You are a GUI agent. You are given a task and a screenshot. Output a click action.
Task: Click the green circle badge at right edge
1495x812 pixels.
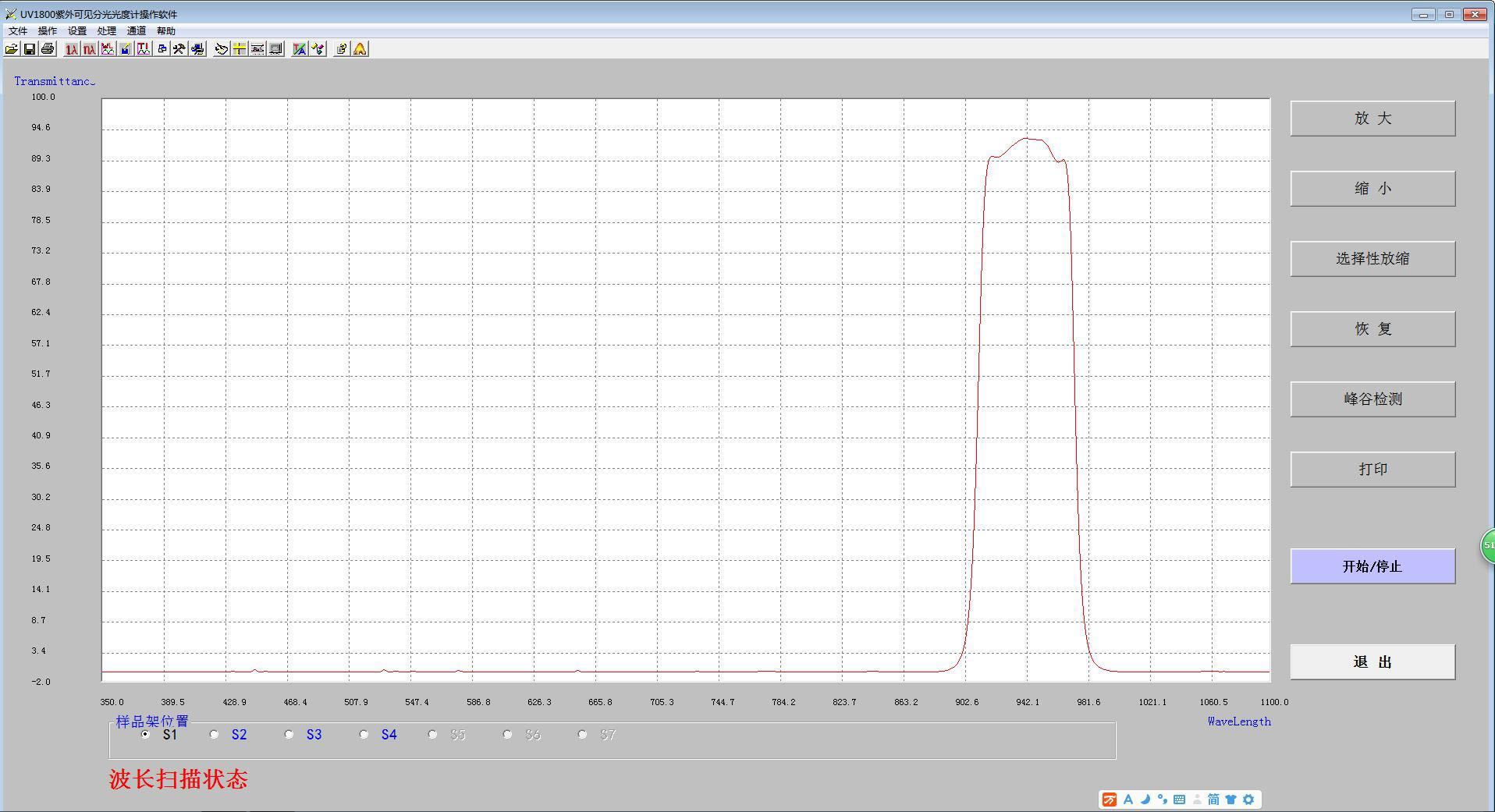tap(1488, 545)
